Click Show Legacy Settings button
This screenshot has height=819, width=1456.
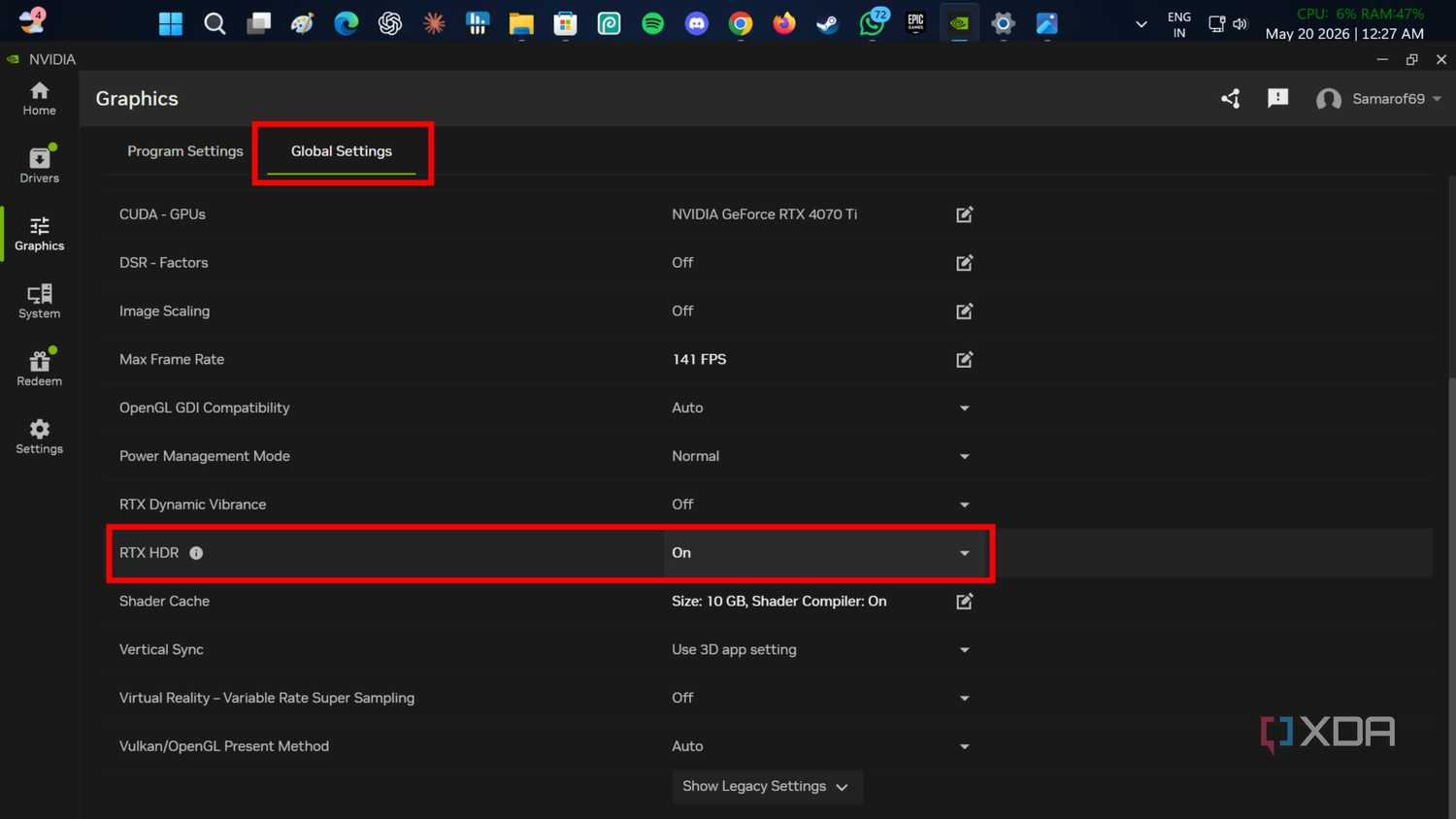tap(767, 787)
